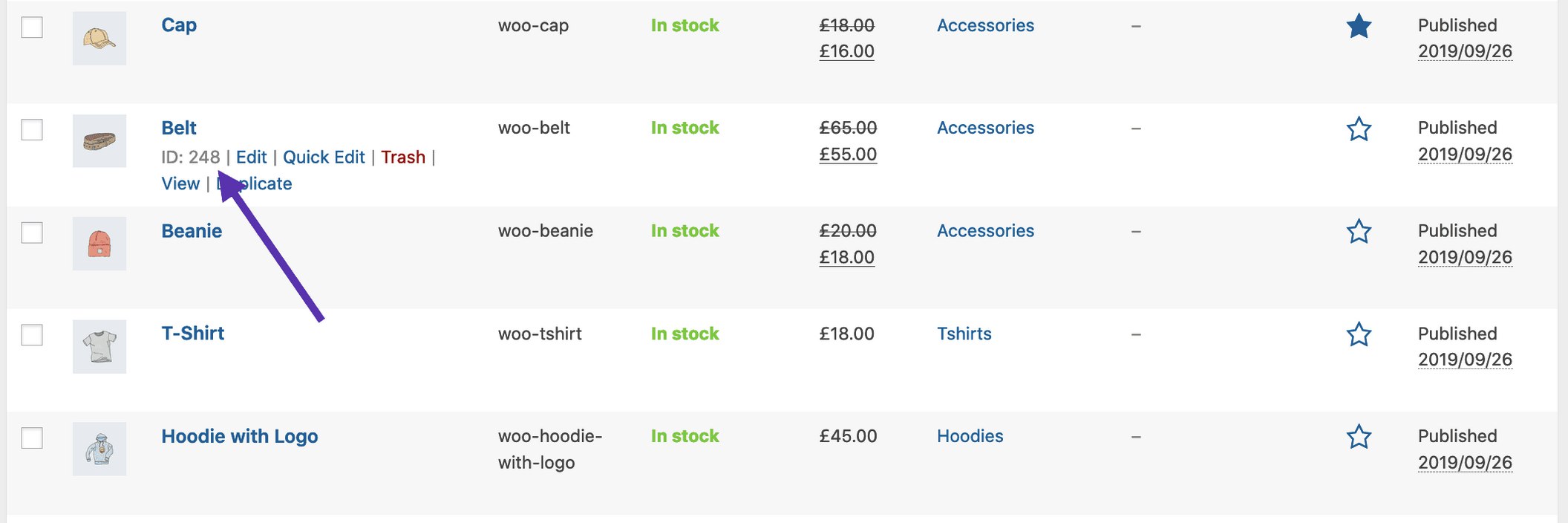
Task: Tick the checkbox for Belt
Action: pyautogui.click(x=32, y=130)
